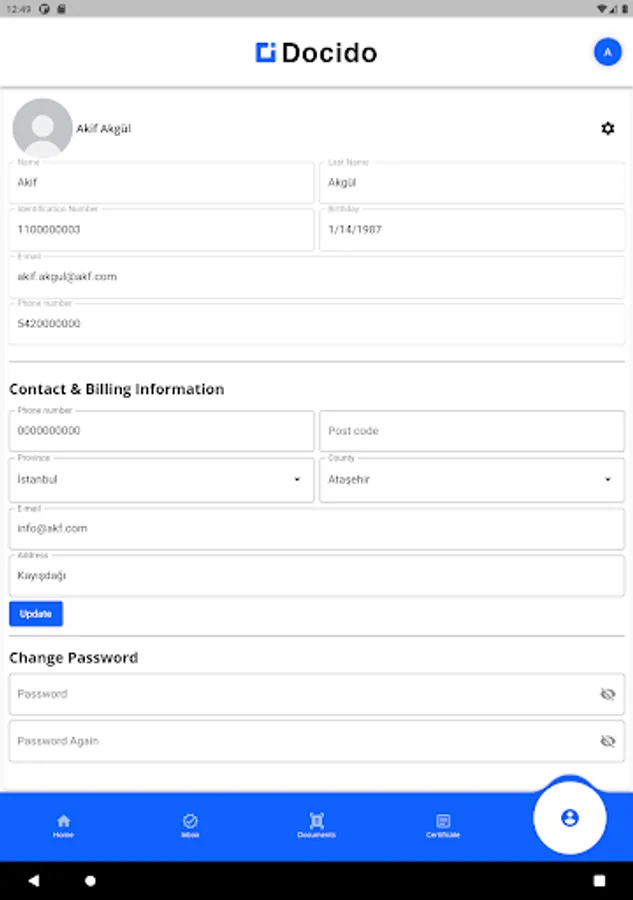633x900 pixels.
Task: Open Certificate from bottom navigation
Action: point(443,826)
